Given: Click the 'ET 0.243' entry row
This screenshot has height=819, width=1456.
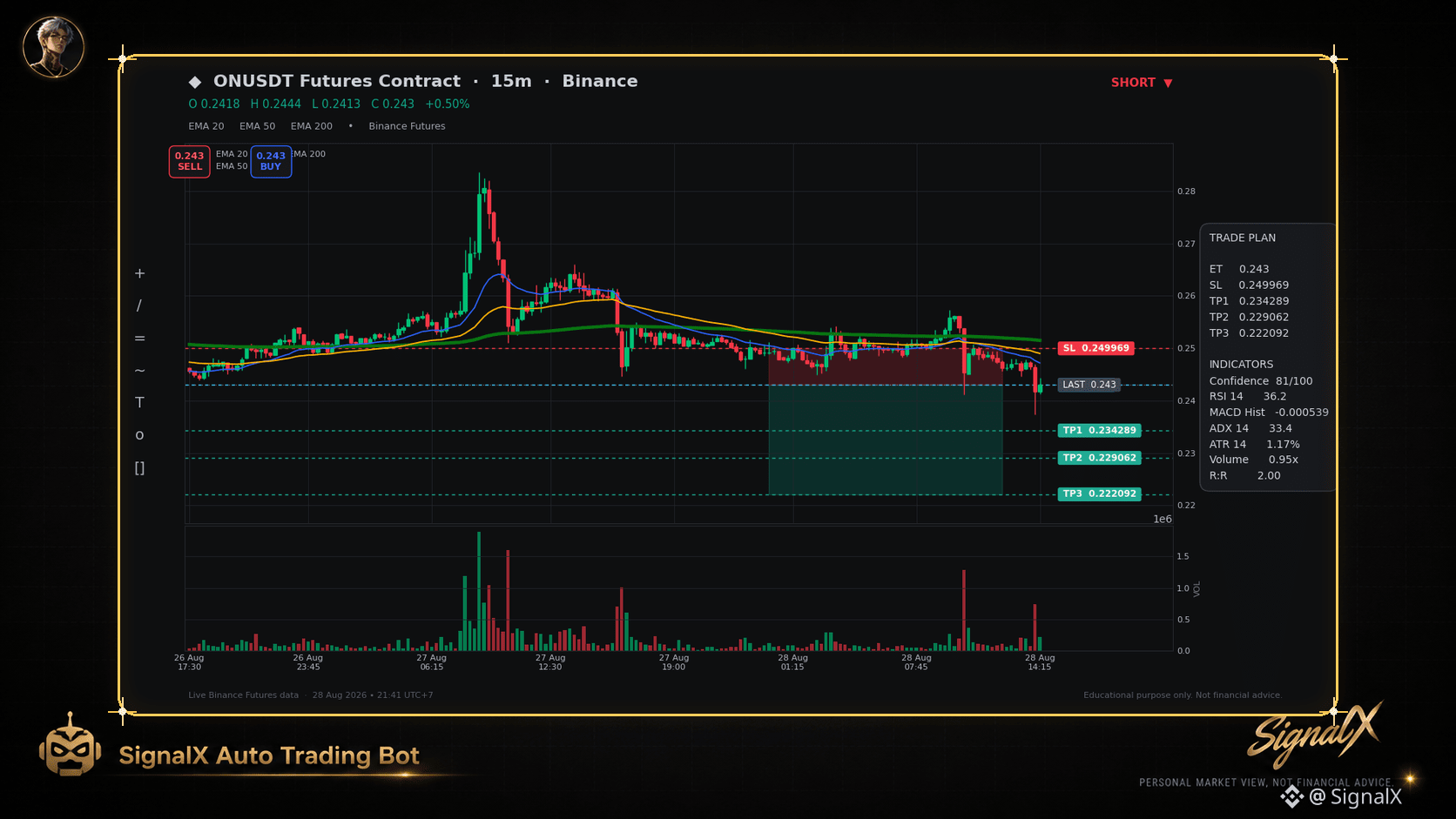Looking at the screenshot, I should 1239,269.
